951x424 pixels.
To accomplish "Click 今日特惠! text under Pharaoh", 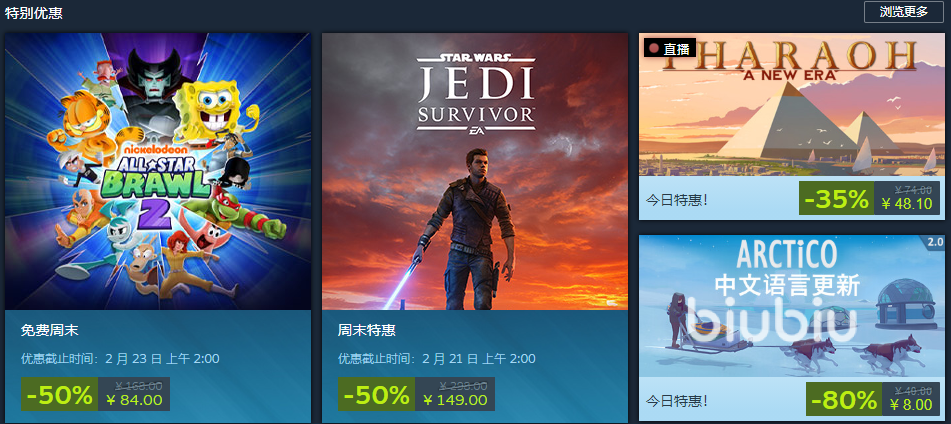I will [676, 200].
